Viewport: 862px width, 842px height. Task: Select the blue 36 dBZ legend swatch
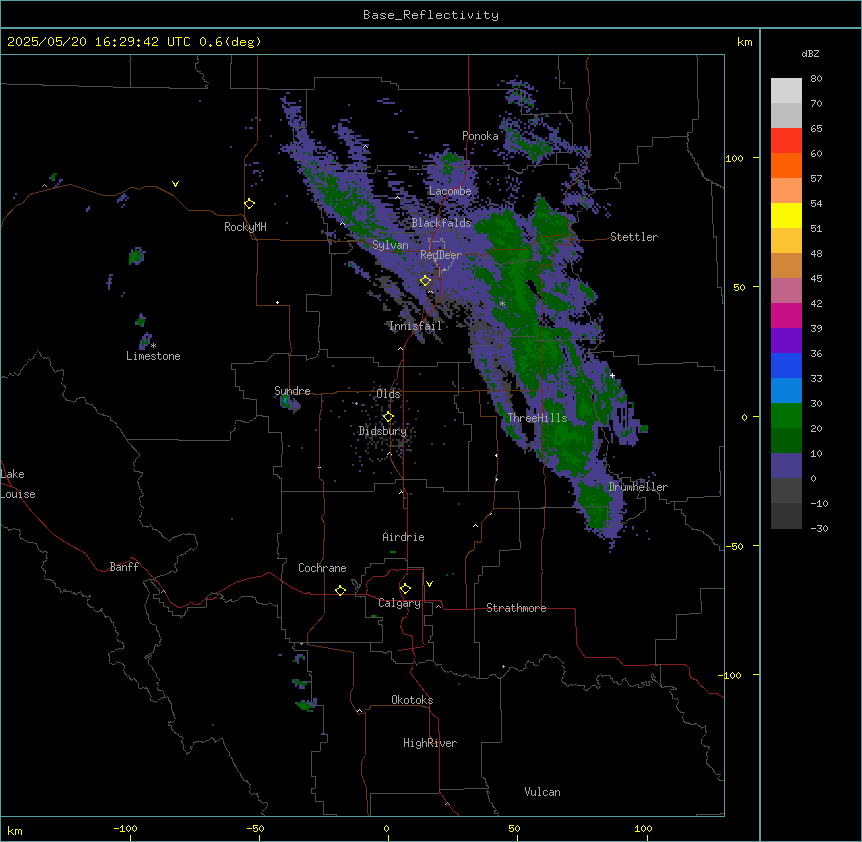pos(786,365)
